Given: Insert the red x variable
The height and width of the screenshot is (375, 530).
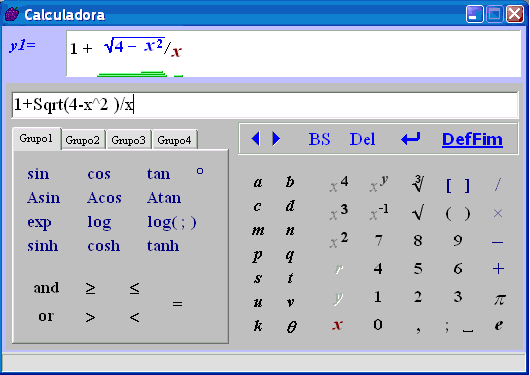Looking at the screenshot, I should (337, 325).
